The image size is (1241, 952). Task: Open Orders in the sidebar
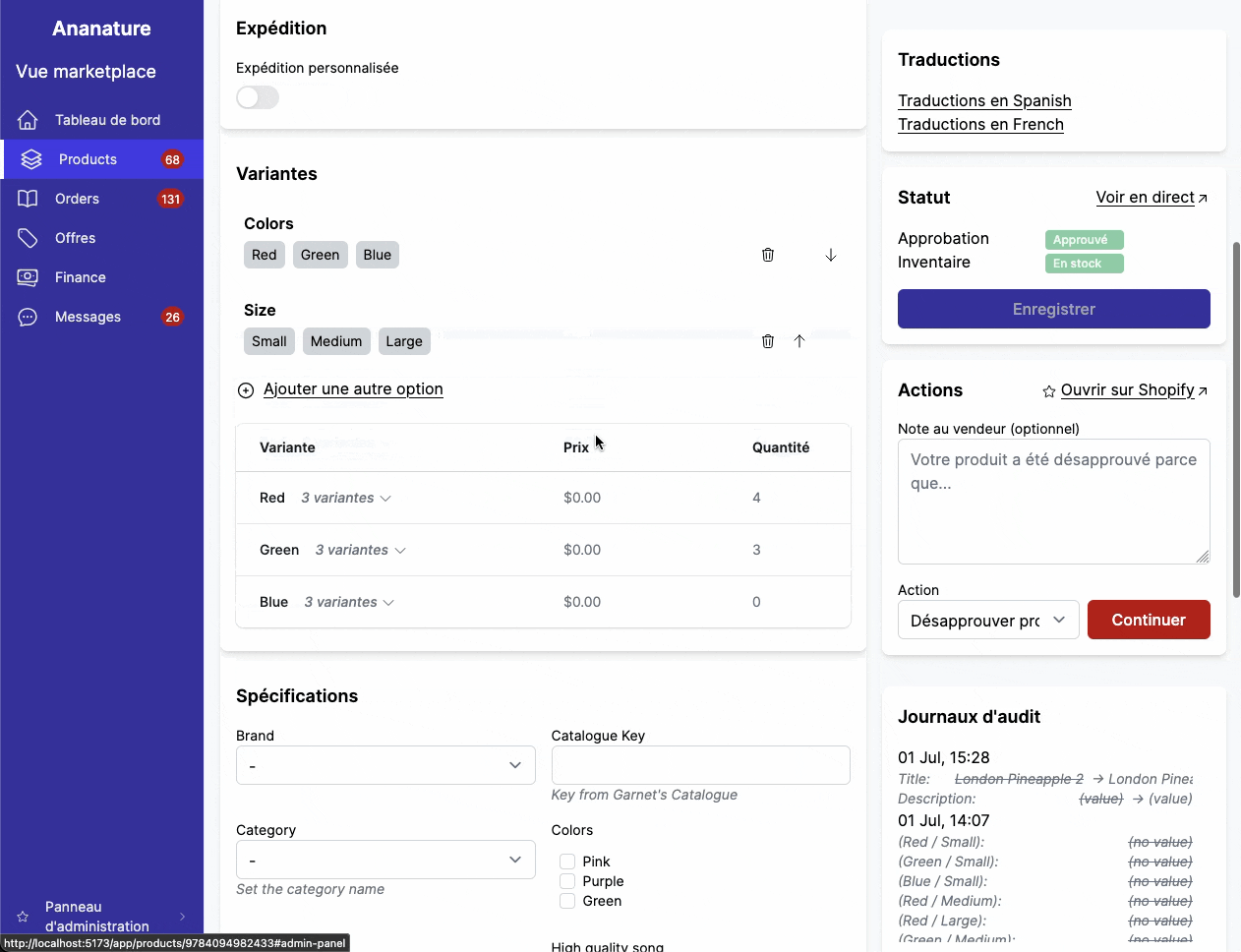point(77,199)
